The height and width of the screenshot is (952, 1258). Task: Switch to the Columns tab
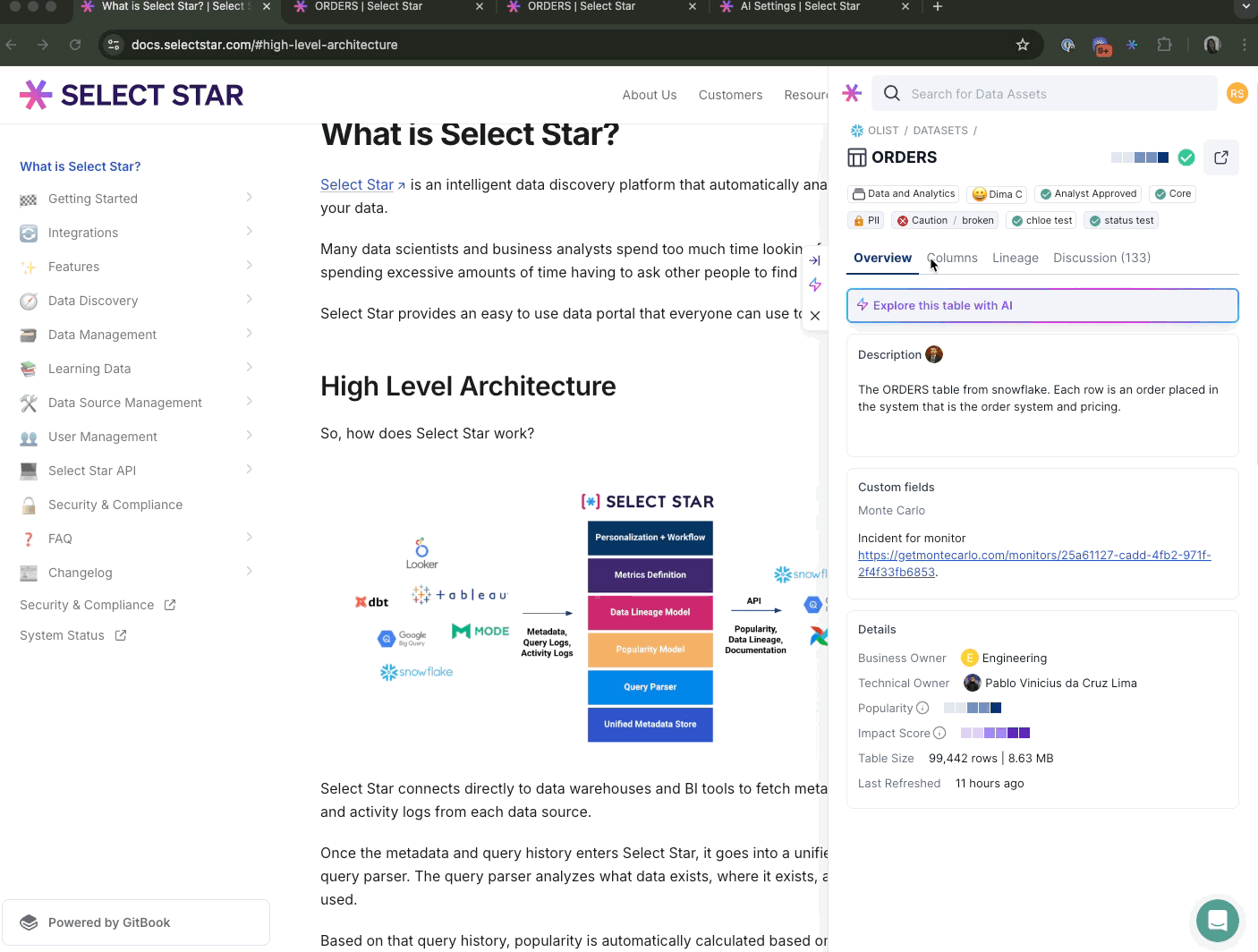[953, 258]
